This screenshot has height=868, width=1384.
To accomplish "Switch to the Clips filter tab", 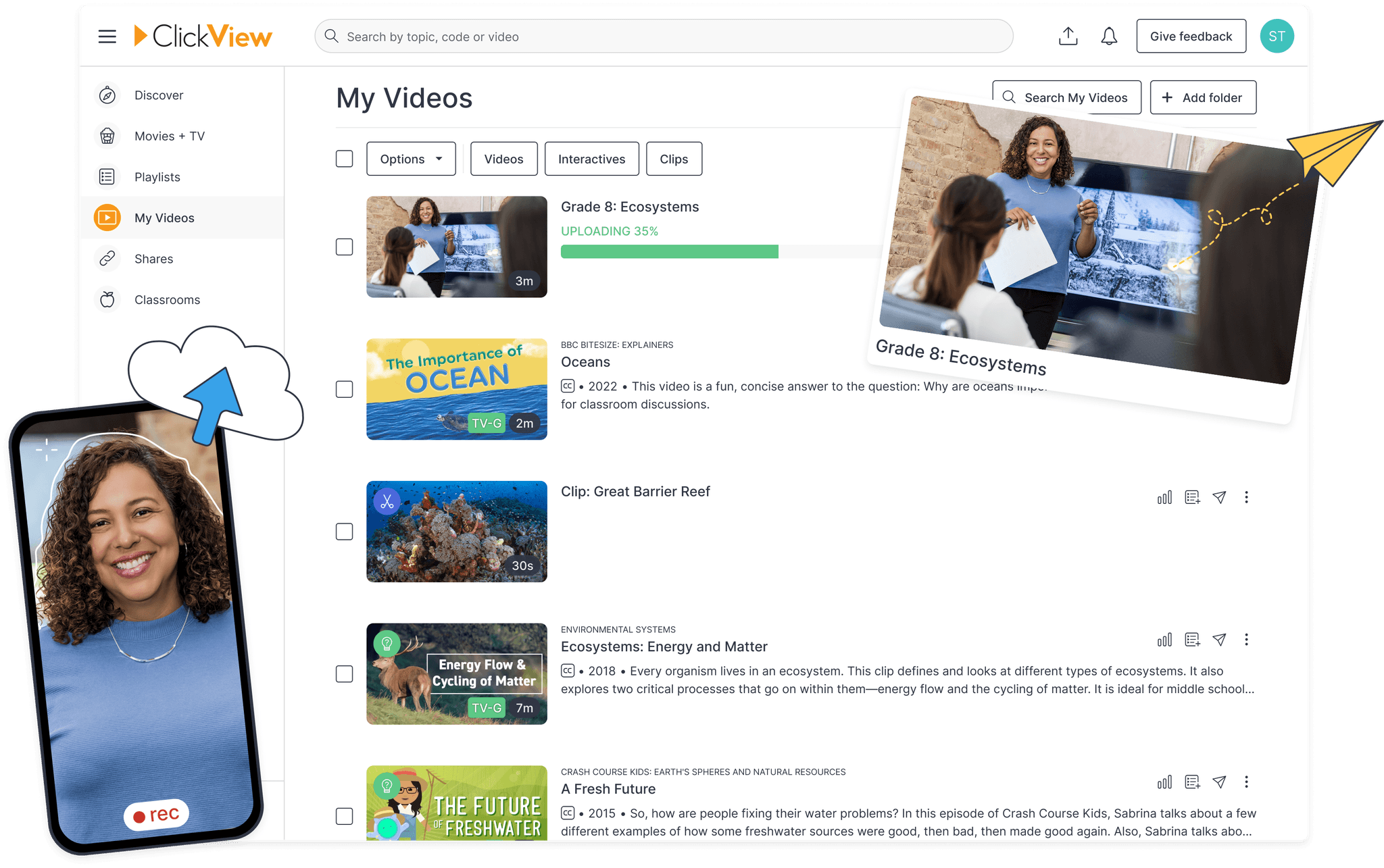I will click(674, 158).
